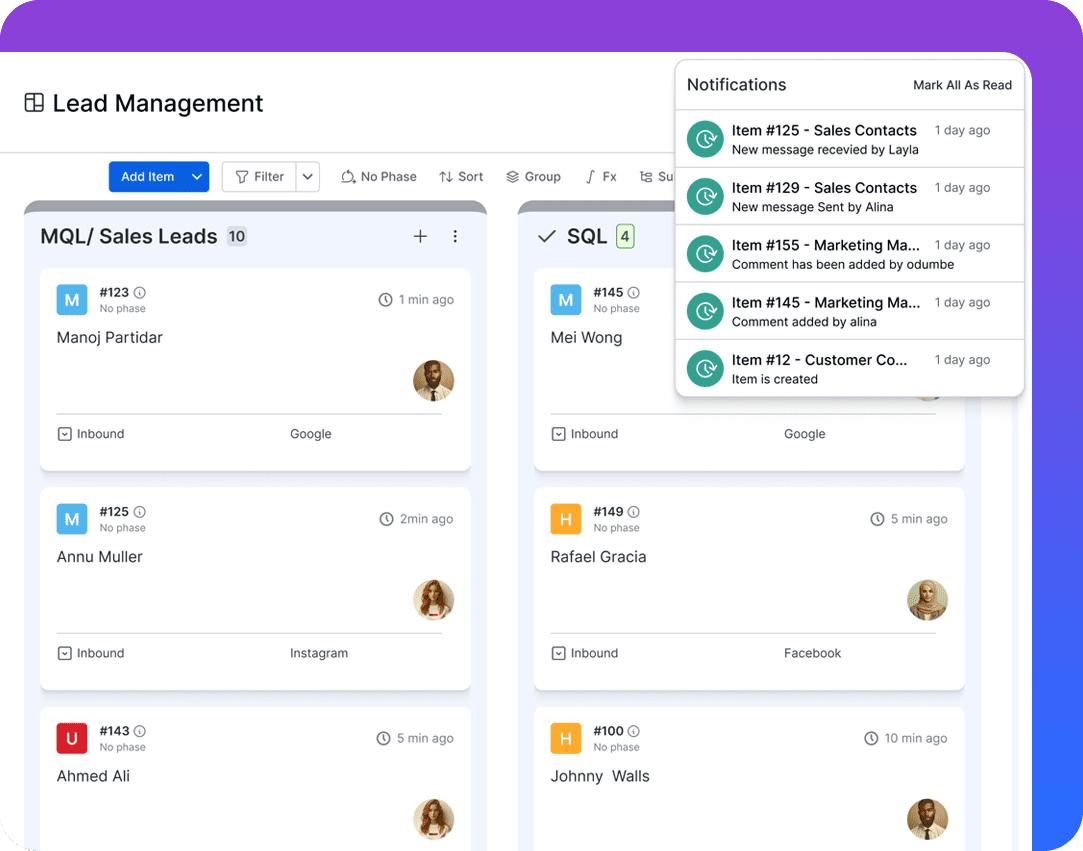Open the Group toolbar option
1083x851 pixels.
click(533, 177)
